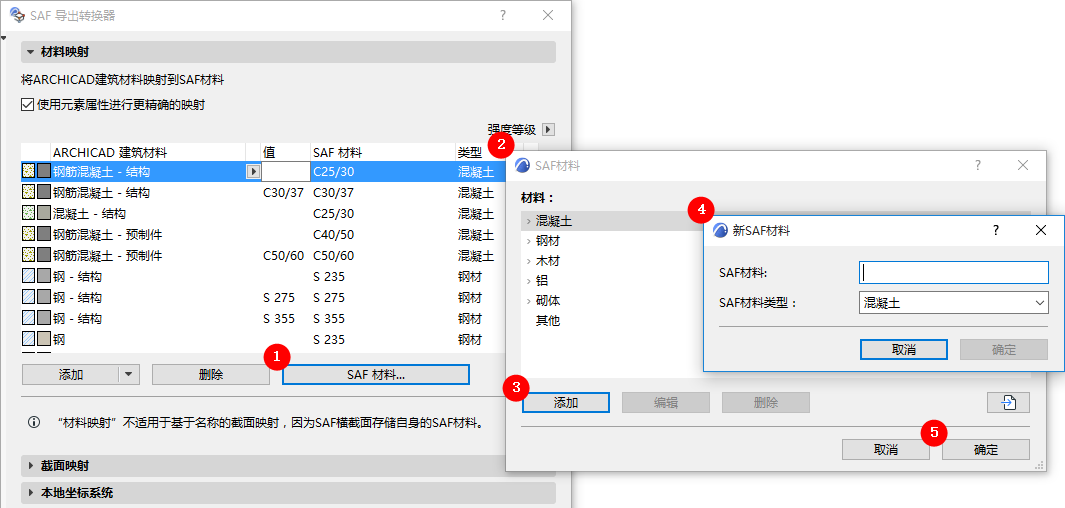The height and width of the screenshot is (508, 1065).
Task: Open value arrow on selected 钢筋混凝土 row
Action: (253, 172)
